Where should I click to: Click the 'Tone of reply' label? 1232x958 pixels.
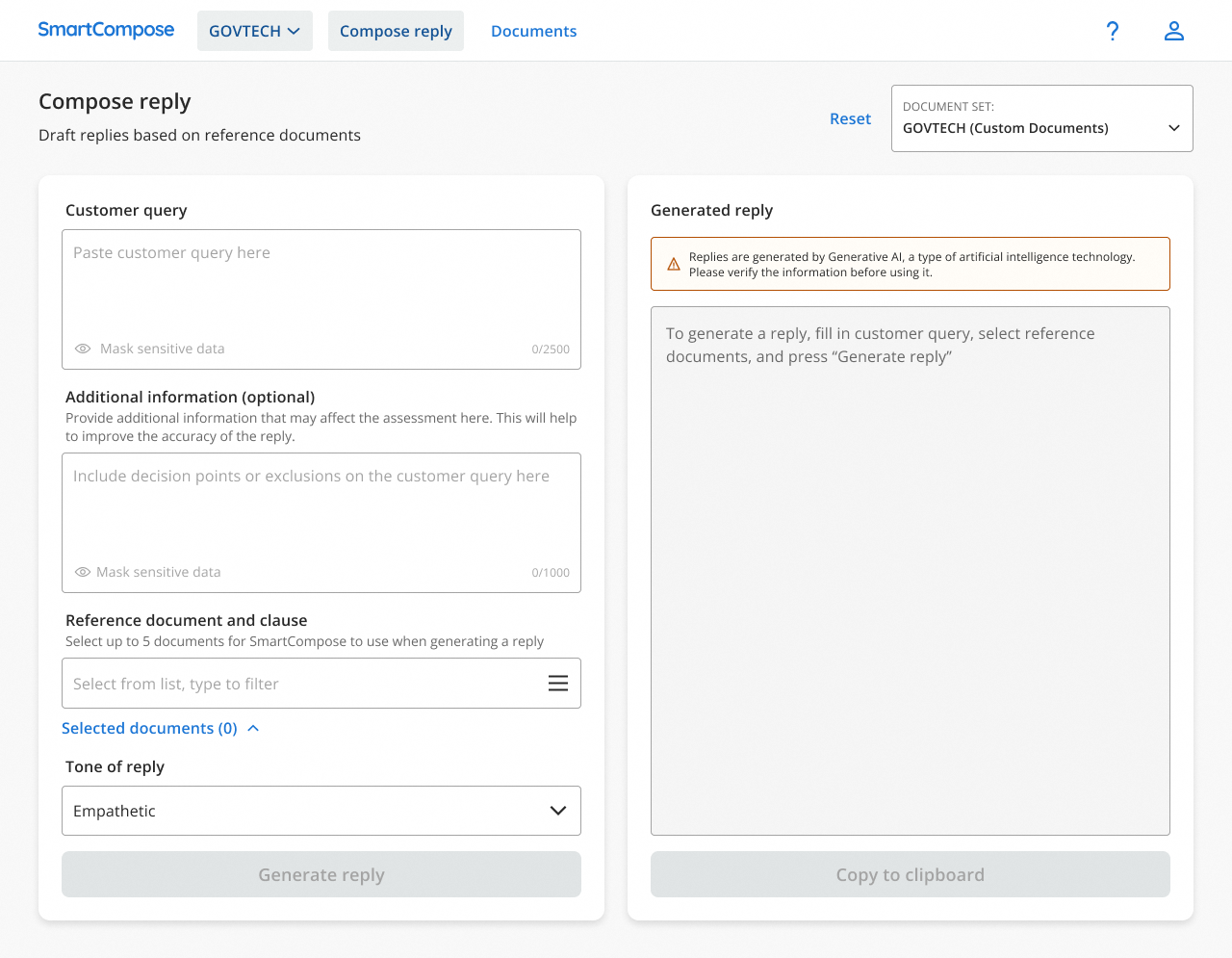(115, 766)
